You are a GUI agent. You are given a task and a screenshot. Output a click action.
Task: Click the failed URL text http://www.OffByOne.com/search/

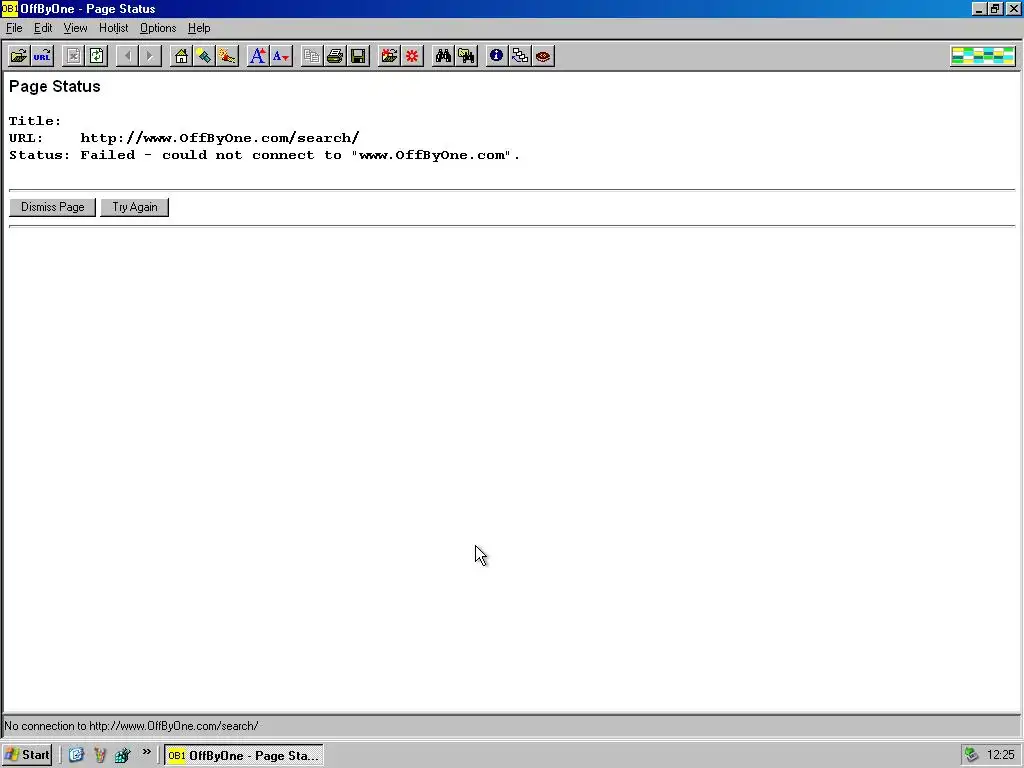[219, 138]
